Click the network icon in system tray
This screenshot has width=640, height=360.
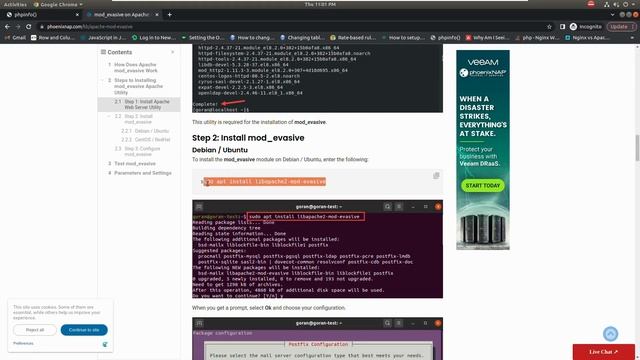pyautogui.click(x=607, y=4)
